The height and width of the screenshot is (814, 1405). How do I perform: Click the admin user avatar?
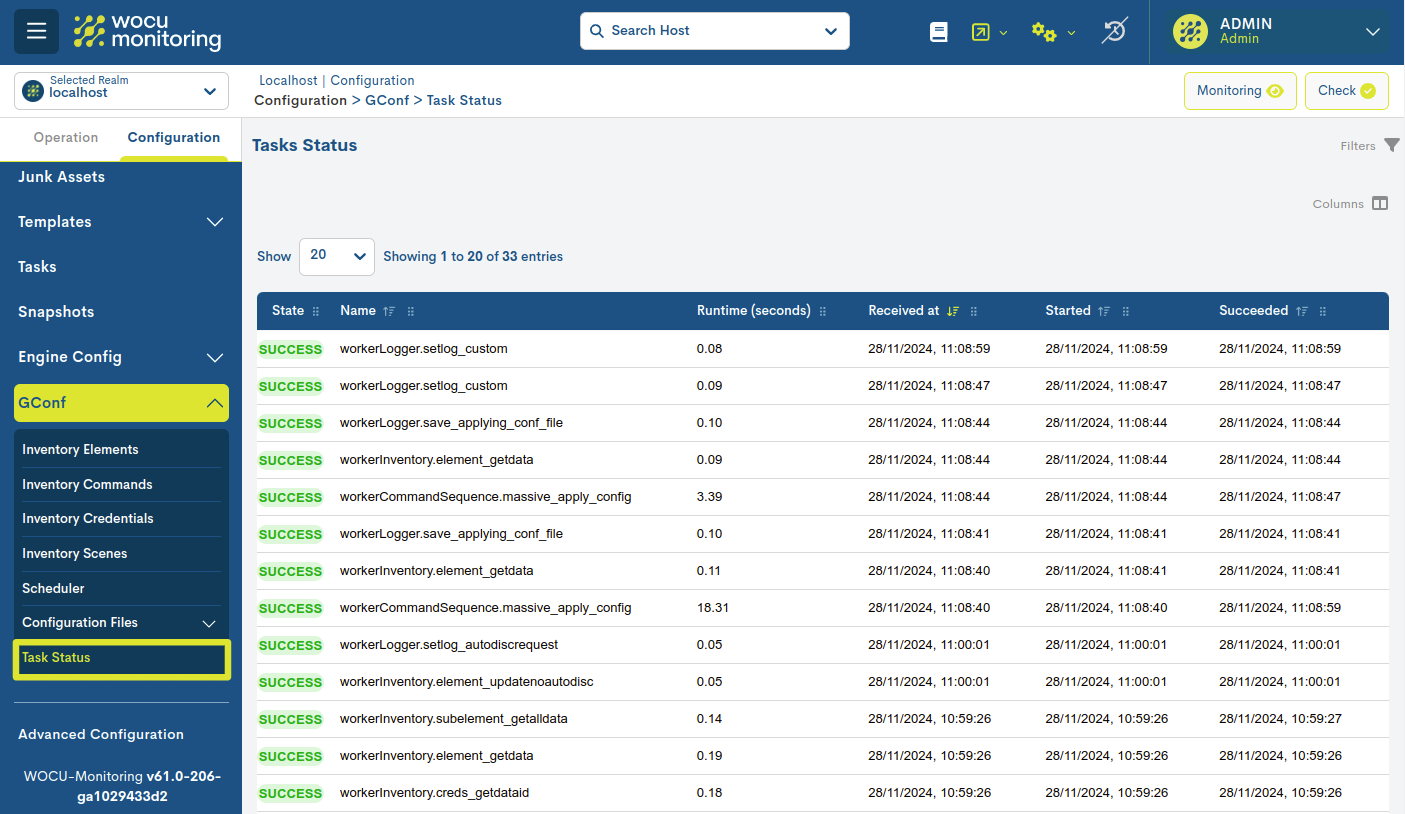pos(1190,32)
